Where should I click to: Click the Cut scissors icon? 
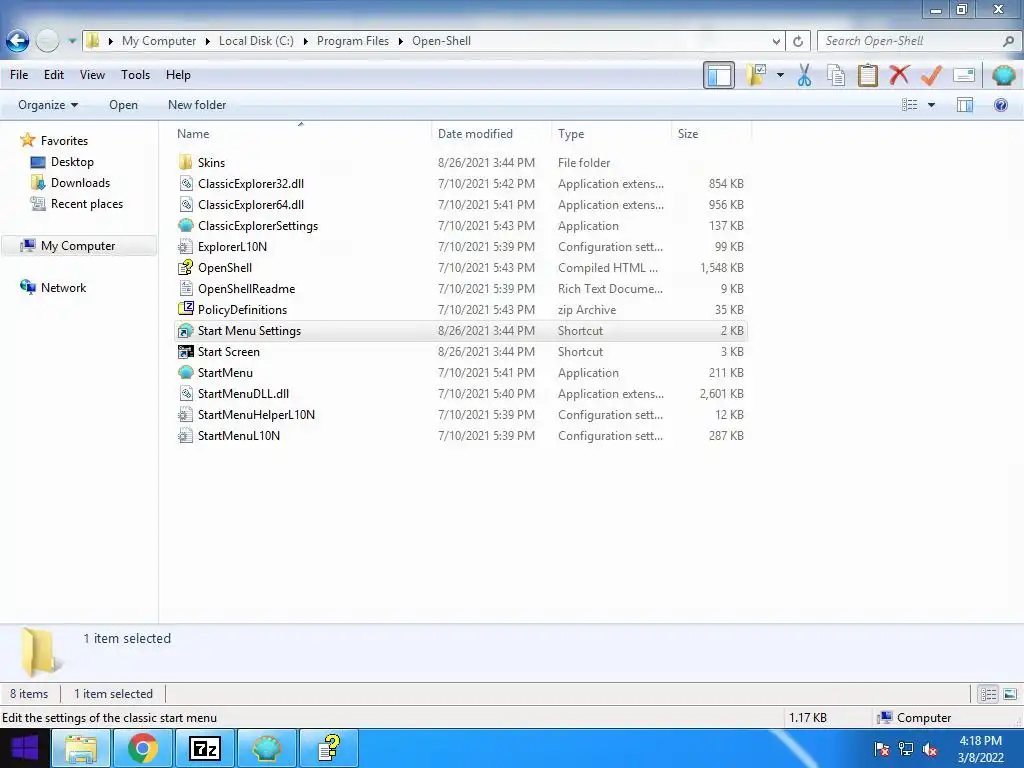(805, 75)
